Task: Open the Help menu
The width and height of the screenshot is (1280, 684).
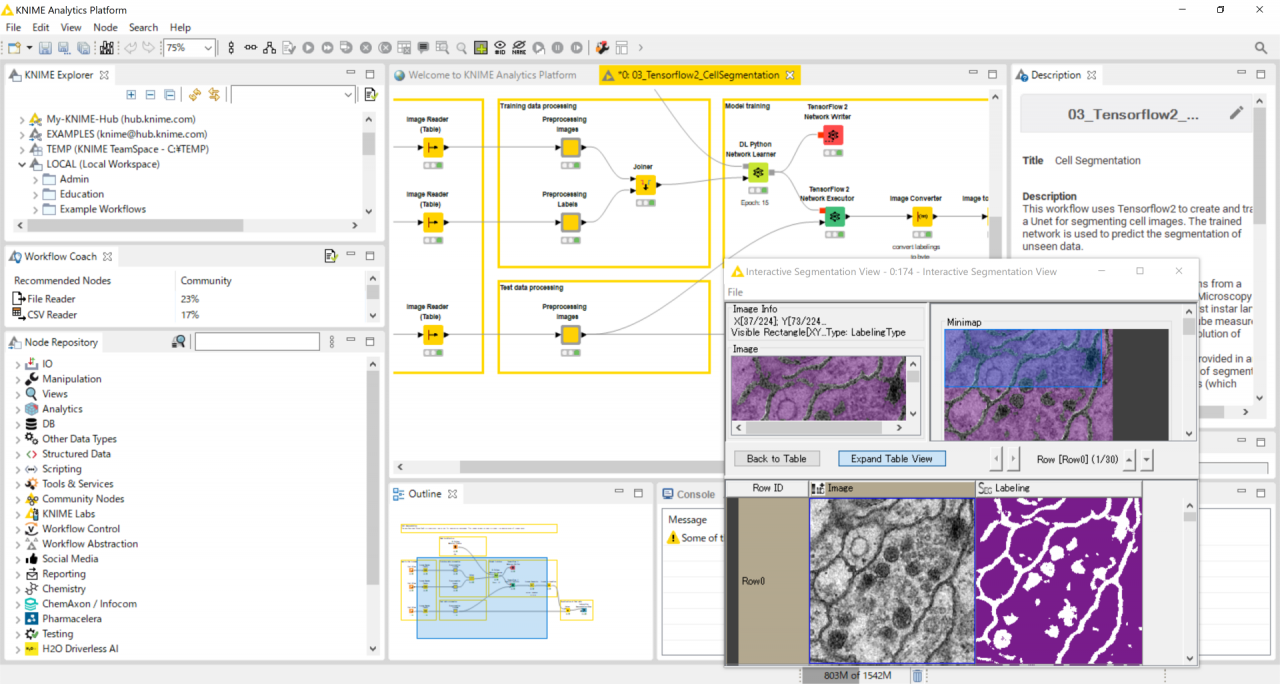Action: coord(180,27)
